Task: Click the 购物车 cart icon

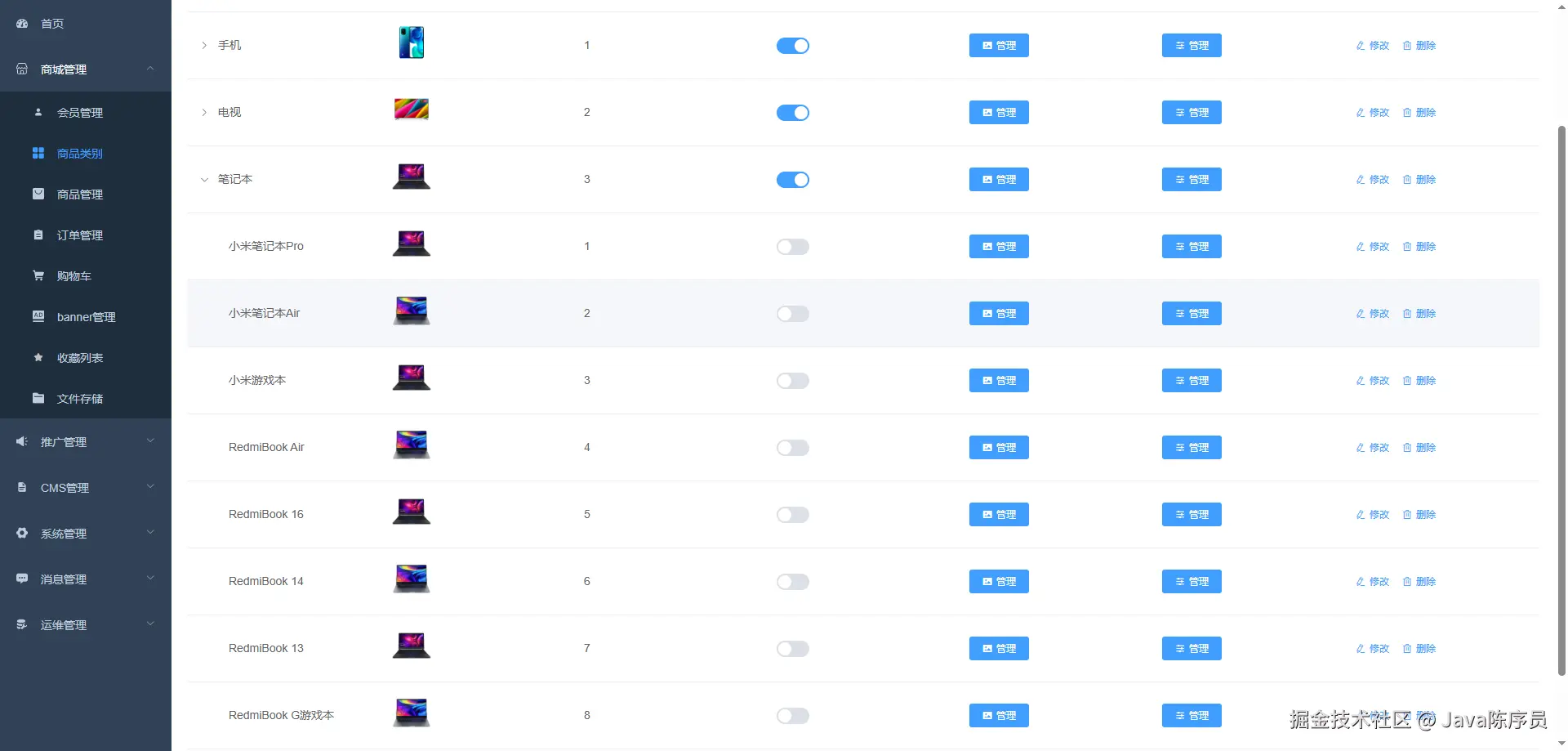Action: pyautogui.click(x=38, y=276)
